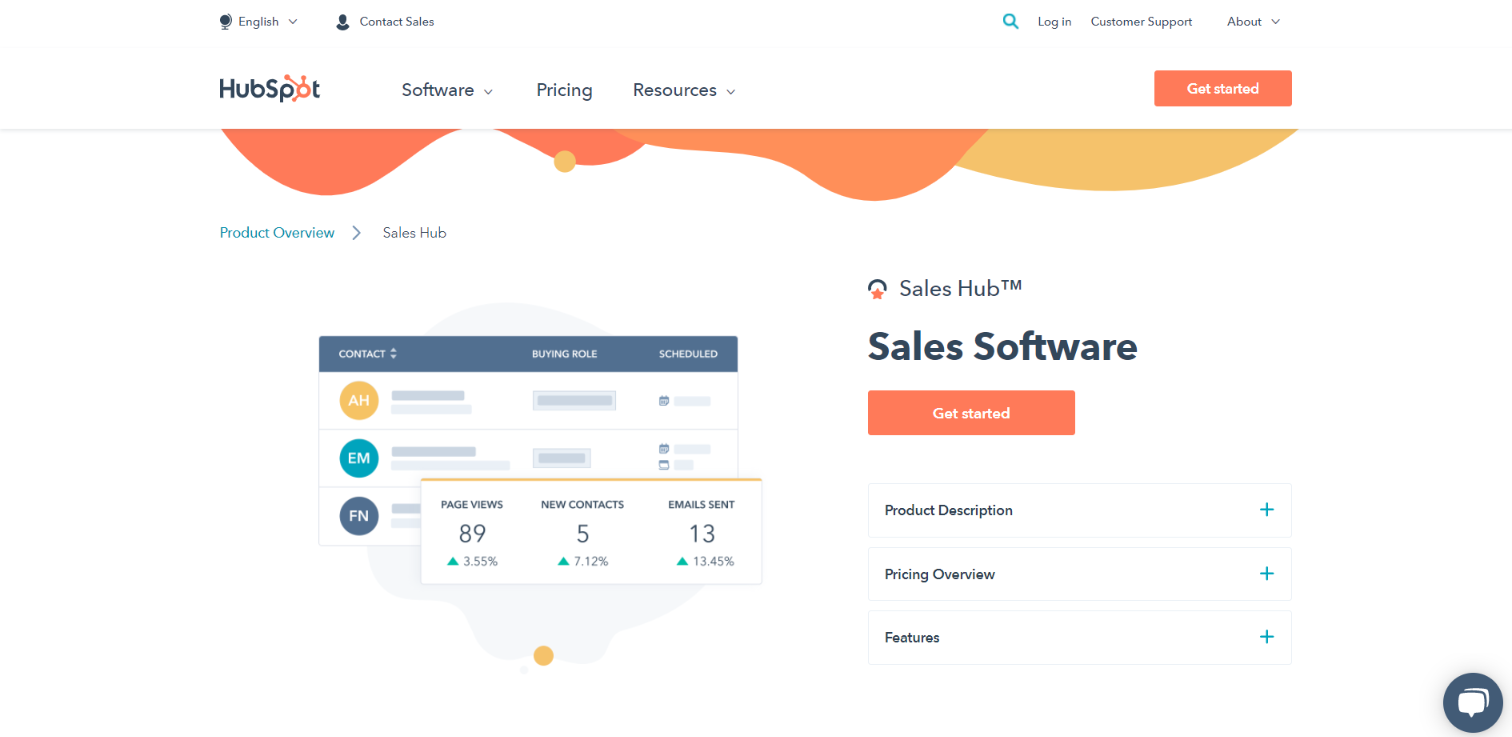Click the EM contact avatar
Image resolution: width=1512 pixels, height=737 pixels.
359,459
